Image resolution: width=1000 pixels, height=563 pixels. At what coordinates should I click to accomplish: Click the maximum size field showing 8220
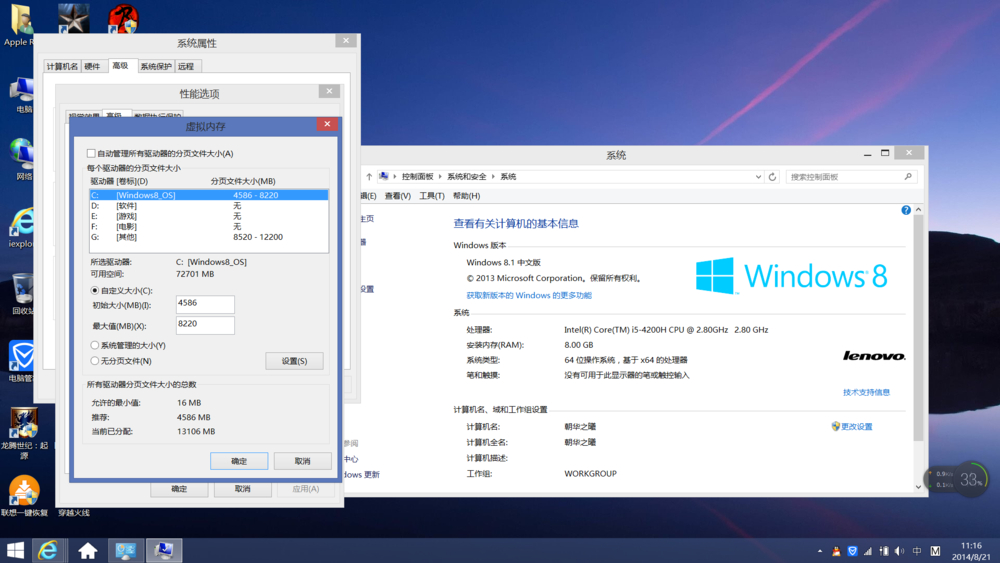(205, 325)
